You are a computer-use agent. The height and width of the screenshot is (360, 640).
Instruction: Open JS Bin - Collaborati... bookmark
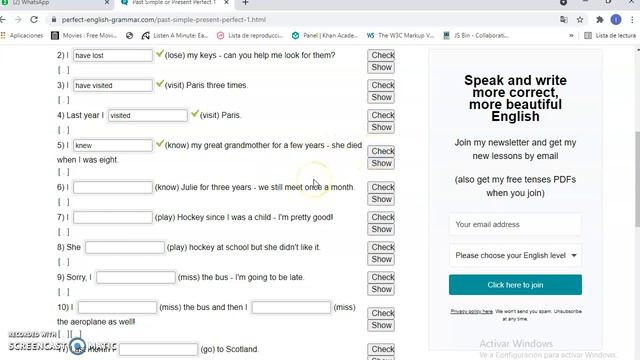pos(476,36)
